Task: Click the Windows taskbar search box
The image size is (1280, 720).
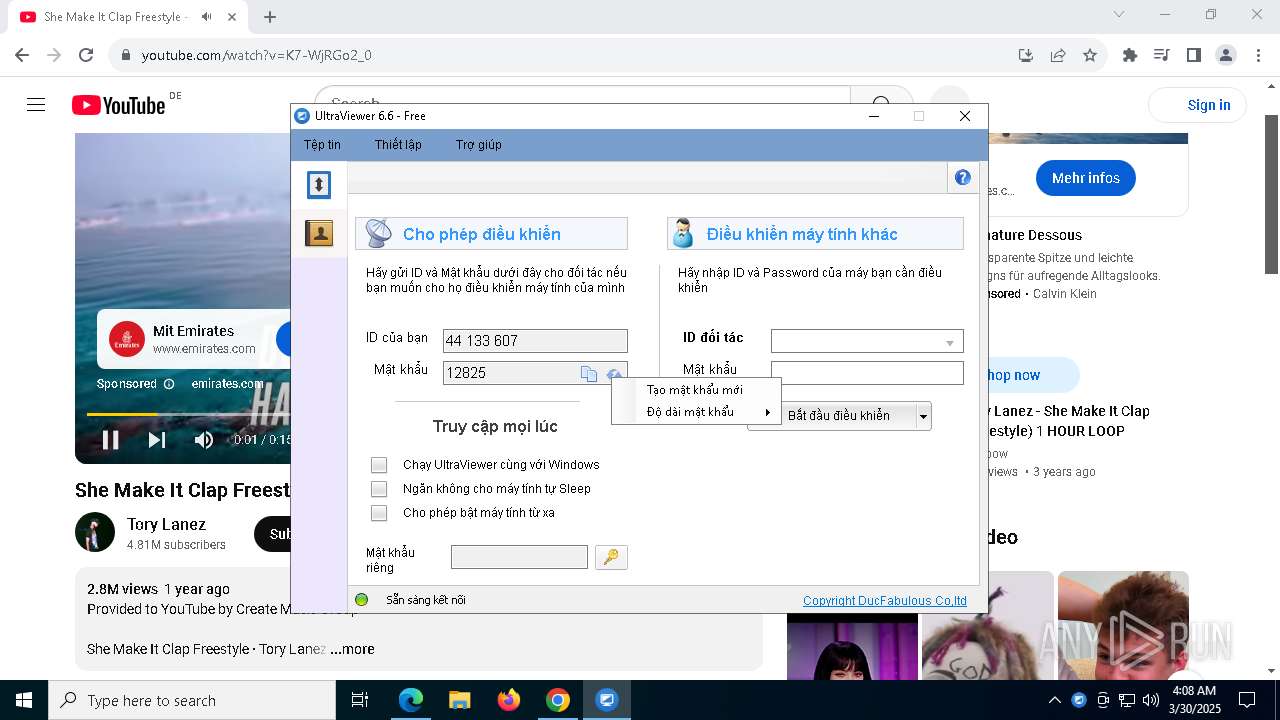Action: click(x=192, y=700)
